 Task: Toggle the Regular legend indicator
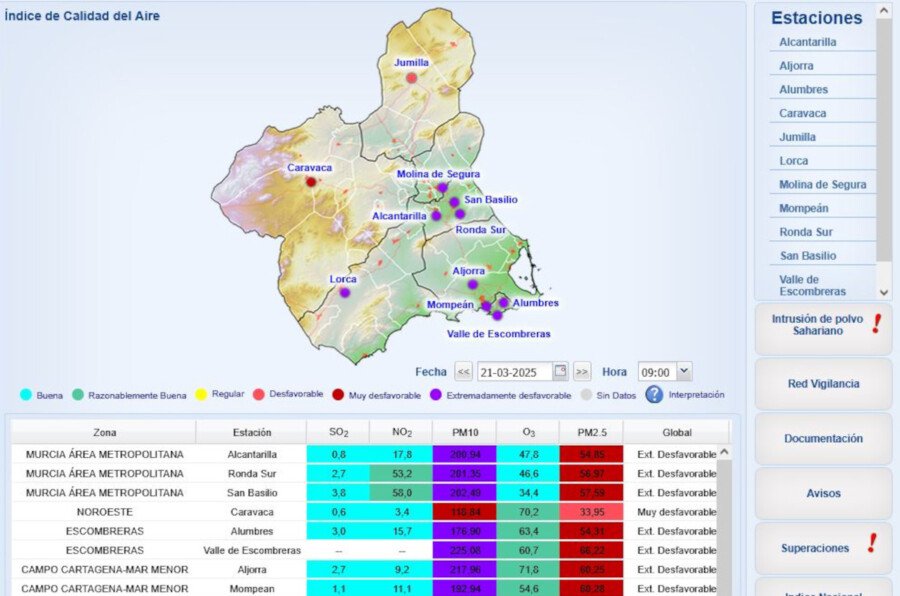pyautogui.click(x=202, y=394)
